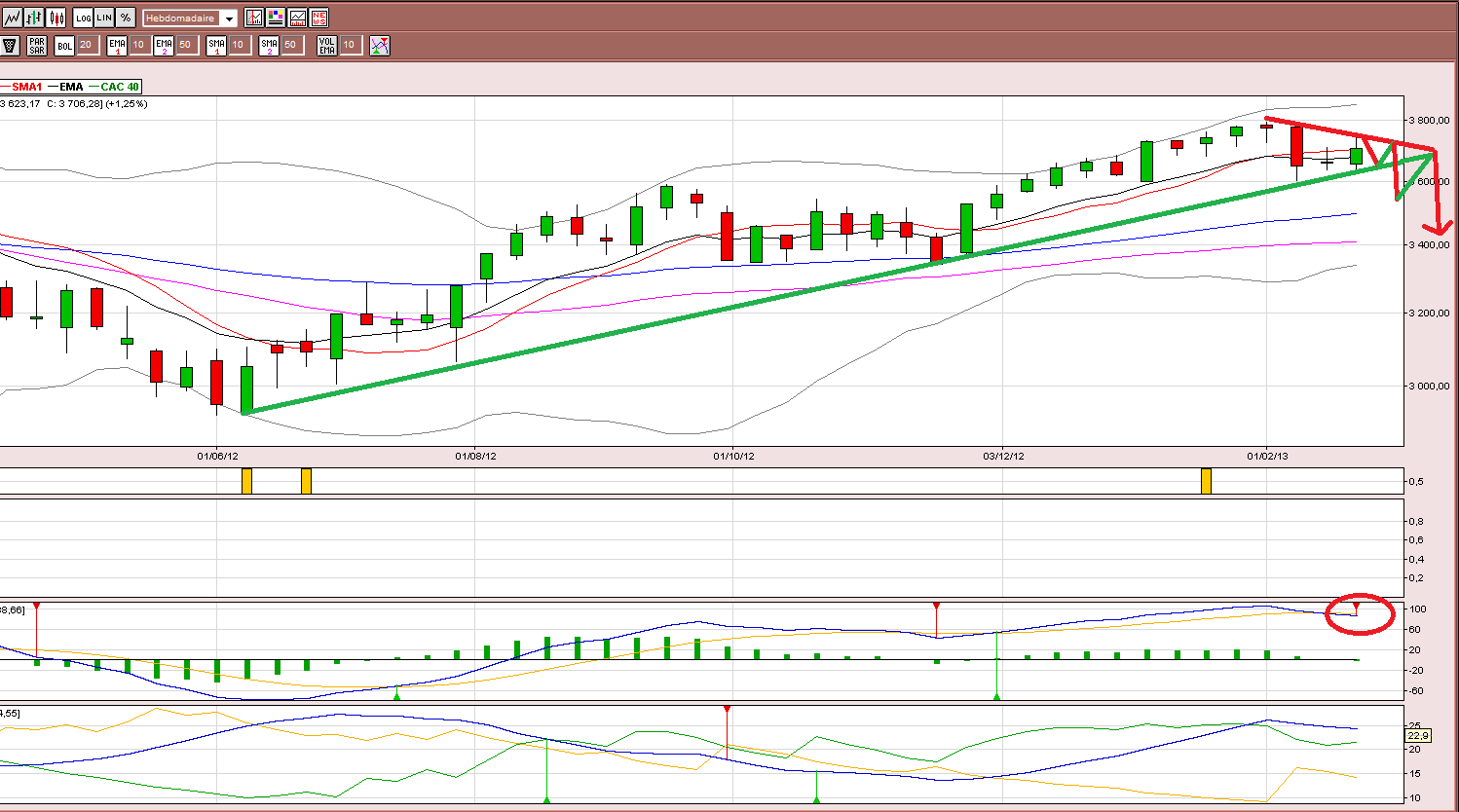Click the buy/sell signals indicator icon
1459x812 pixels.
(380, 45)
